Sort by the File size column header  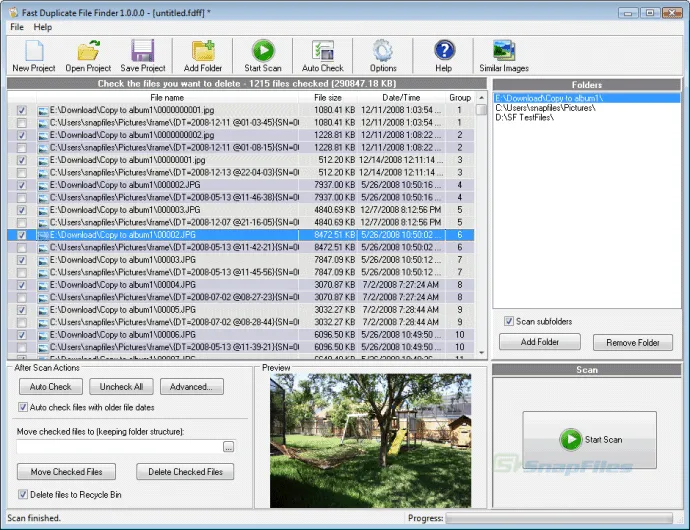coord(328,98)
